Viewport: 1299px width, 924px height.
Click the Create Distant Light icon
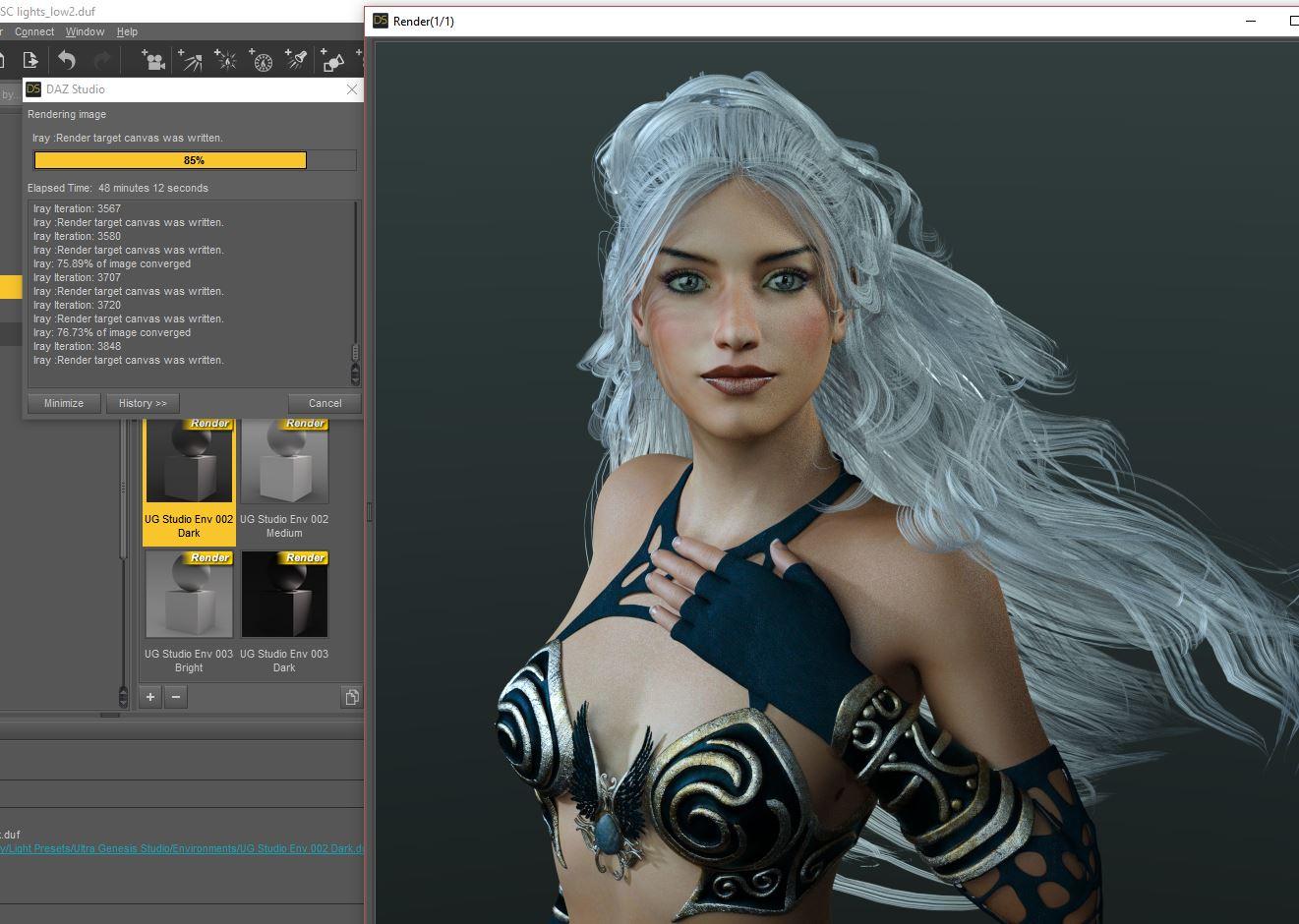[190, 61]
